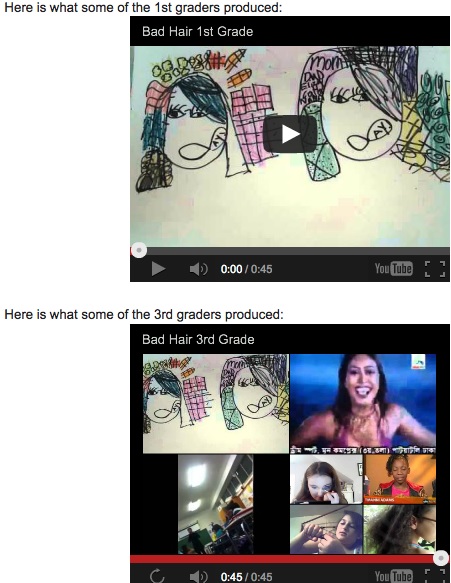Click the end-of-timeline scrubber handle in 3rd Grade video
Image resolution: width=451 pixels, height=583 pixels.
tap(441, 558)
